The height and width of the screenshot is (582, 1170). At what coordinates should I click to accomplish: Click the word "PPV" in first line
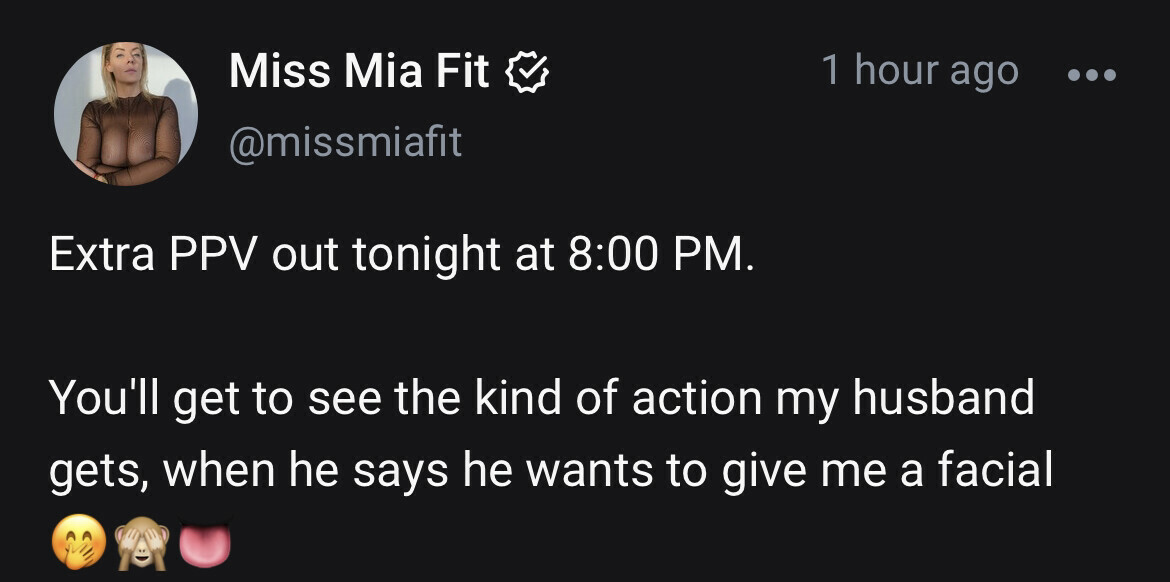(x=211, y=257)
